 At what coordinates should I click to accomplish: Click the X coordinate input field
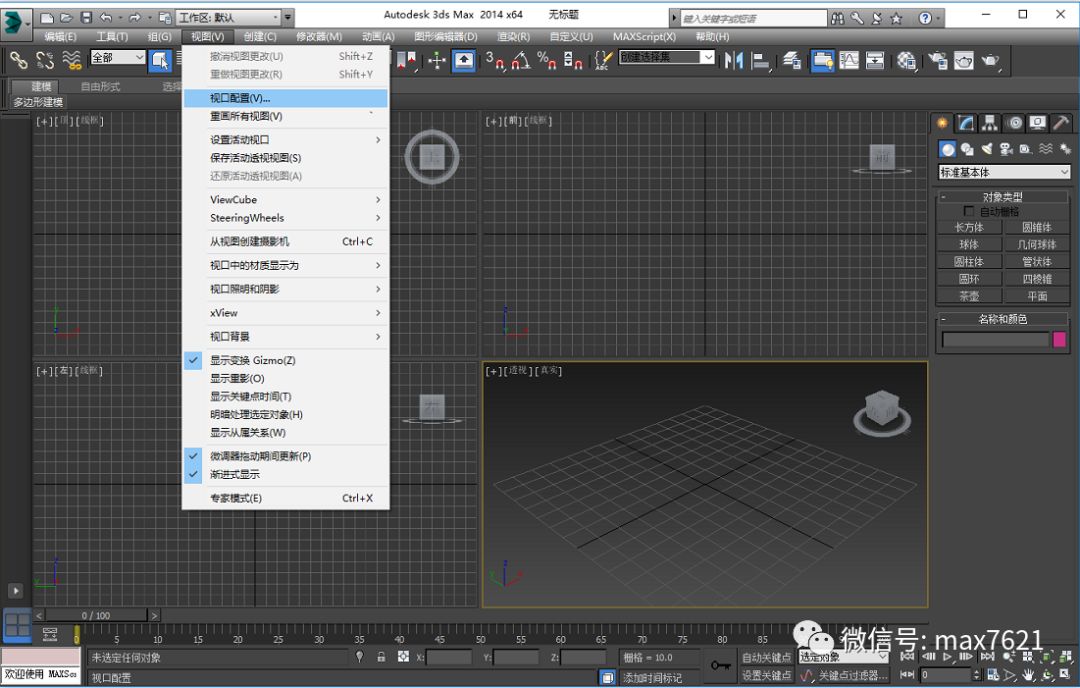point(448,658)
